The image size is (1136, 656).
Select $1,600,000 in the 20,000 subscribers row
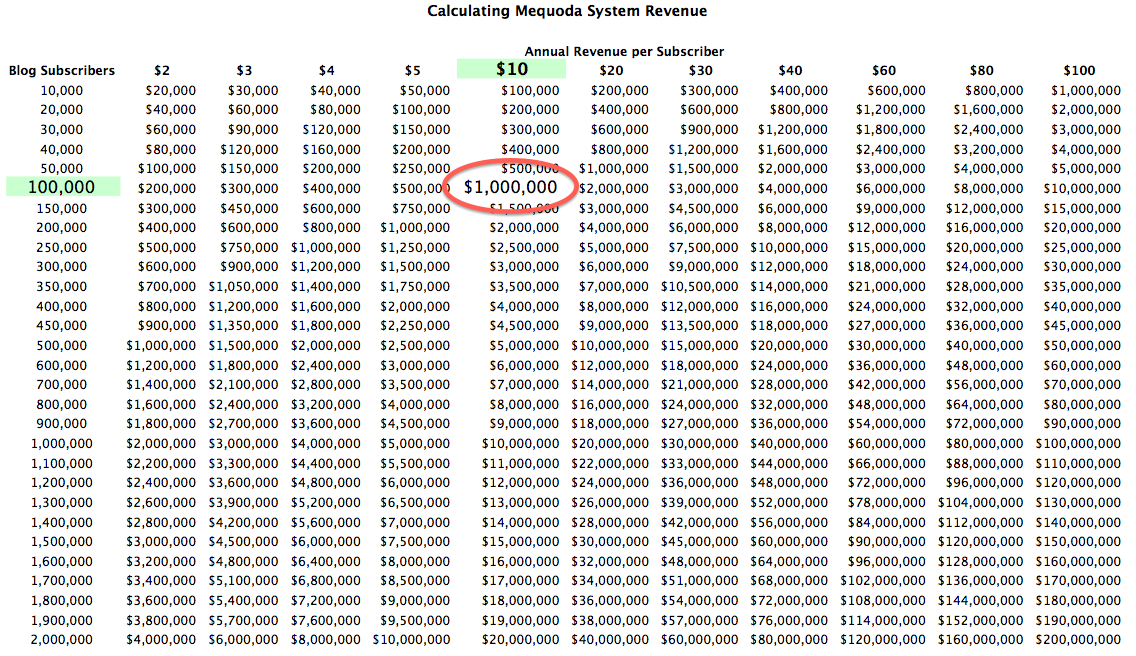tap(988, 110)
